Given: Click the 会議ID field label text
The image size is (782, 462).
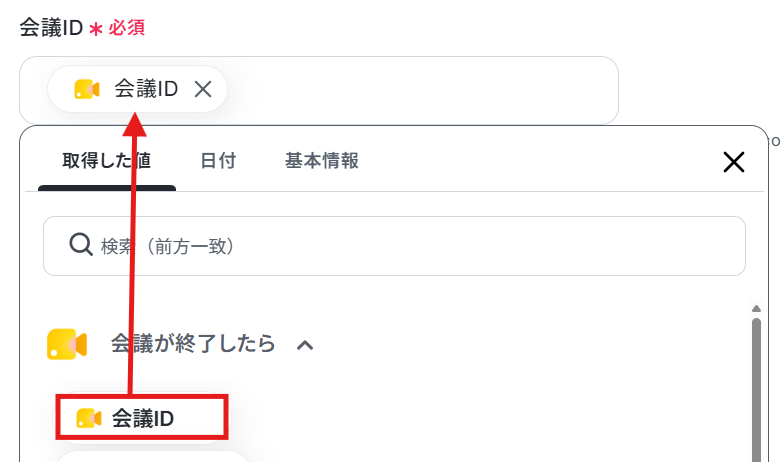Looking at the screenshot, I should coord(51,27).
